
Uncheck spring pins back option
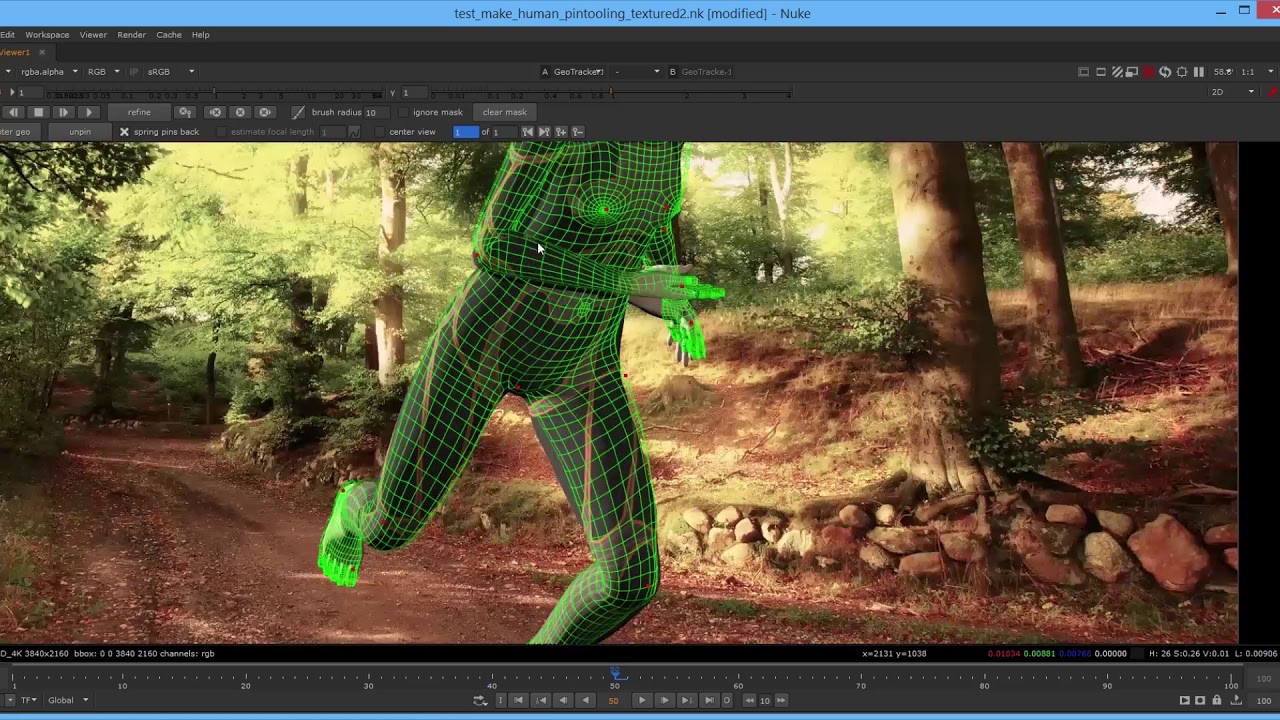tap(124, 132)
